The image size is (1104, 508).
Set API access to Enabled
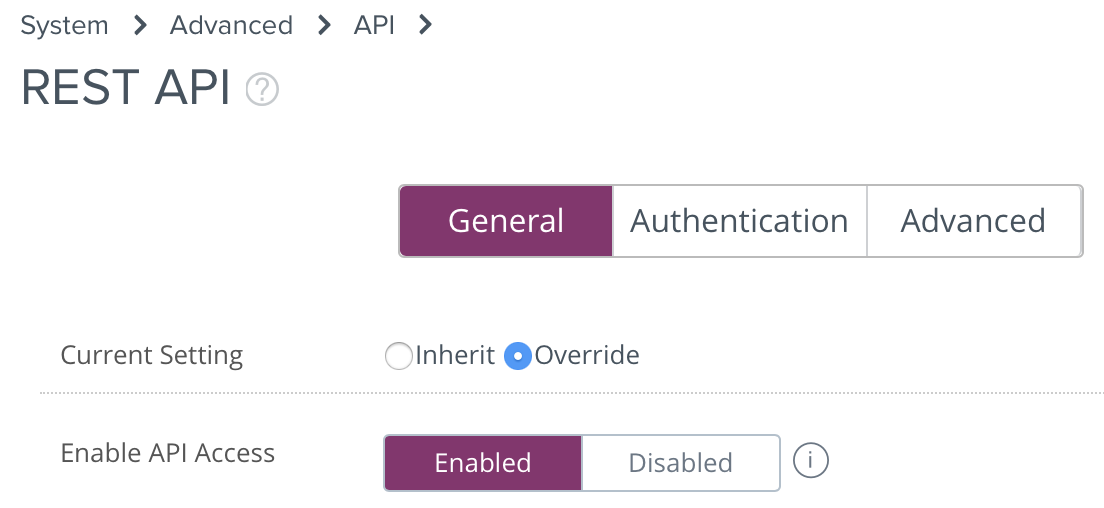(482, 463)
